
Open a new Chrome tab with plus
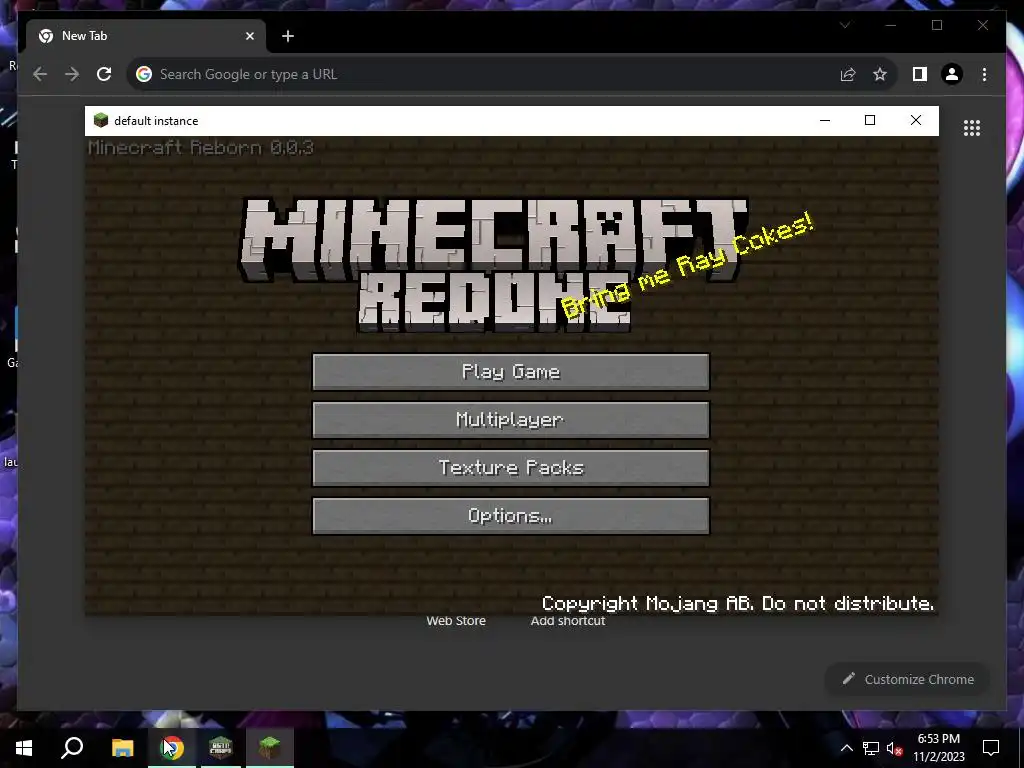tap(288, 36)
